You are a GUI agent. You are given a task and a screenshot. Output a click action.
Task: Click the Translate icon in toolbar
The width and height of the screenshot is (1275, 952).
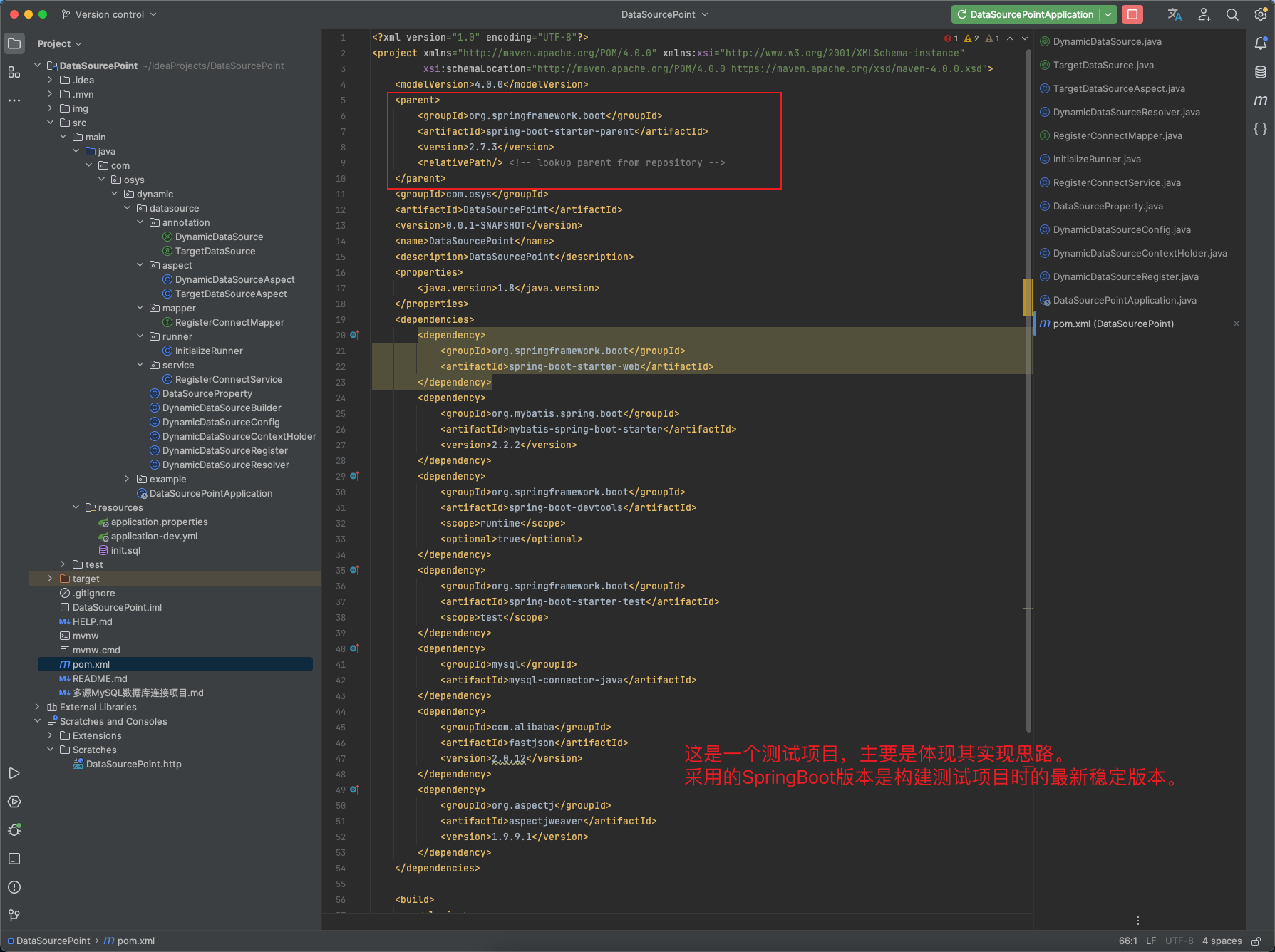point(1175,14)
